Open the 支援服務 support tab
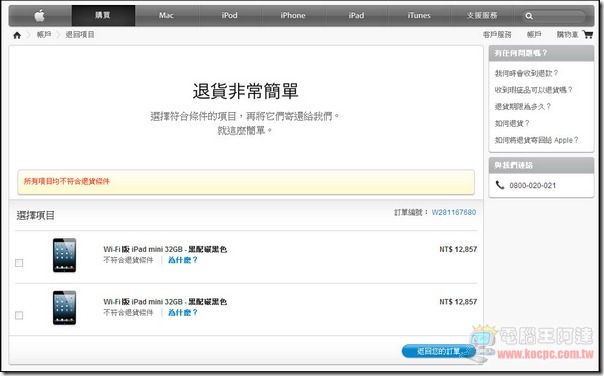Screen dimensions: 604x376 pos(482,15)
